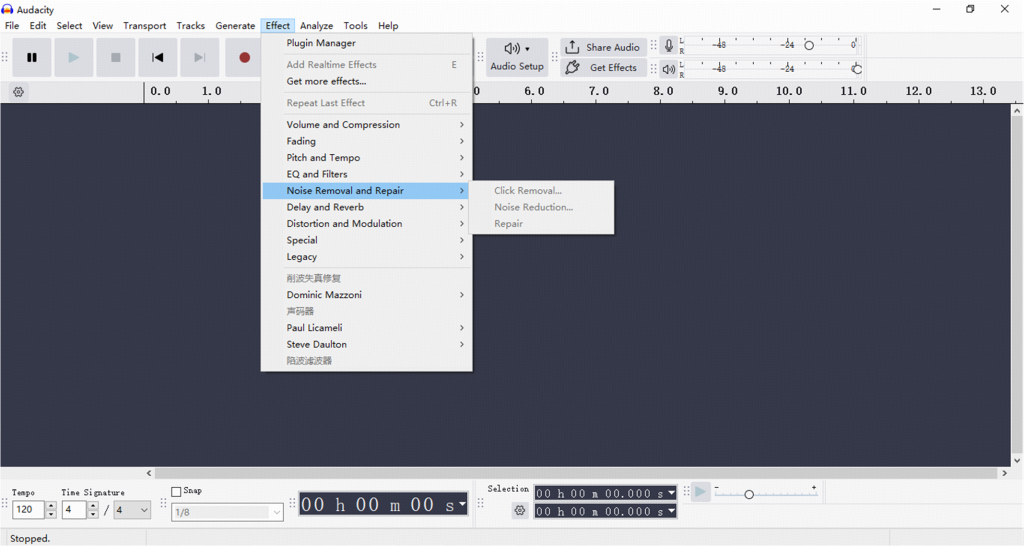Open the Help menu
Image resolution: width=1024 pixels, height=546 pixels.
click(x=388, y=25)
